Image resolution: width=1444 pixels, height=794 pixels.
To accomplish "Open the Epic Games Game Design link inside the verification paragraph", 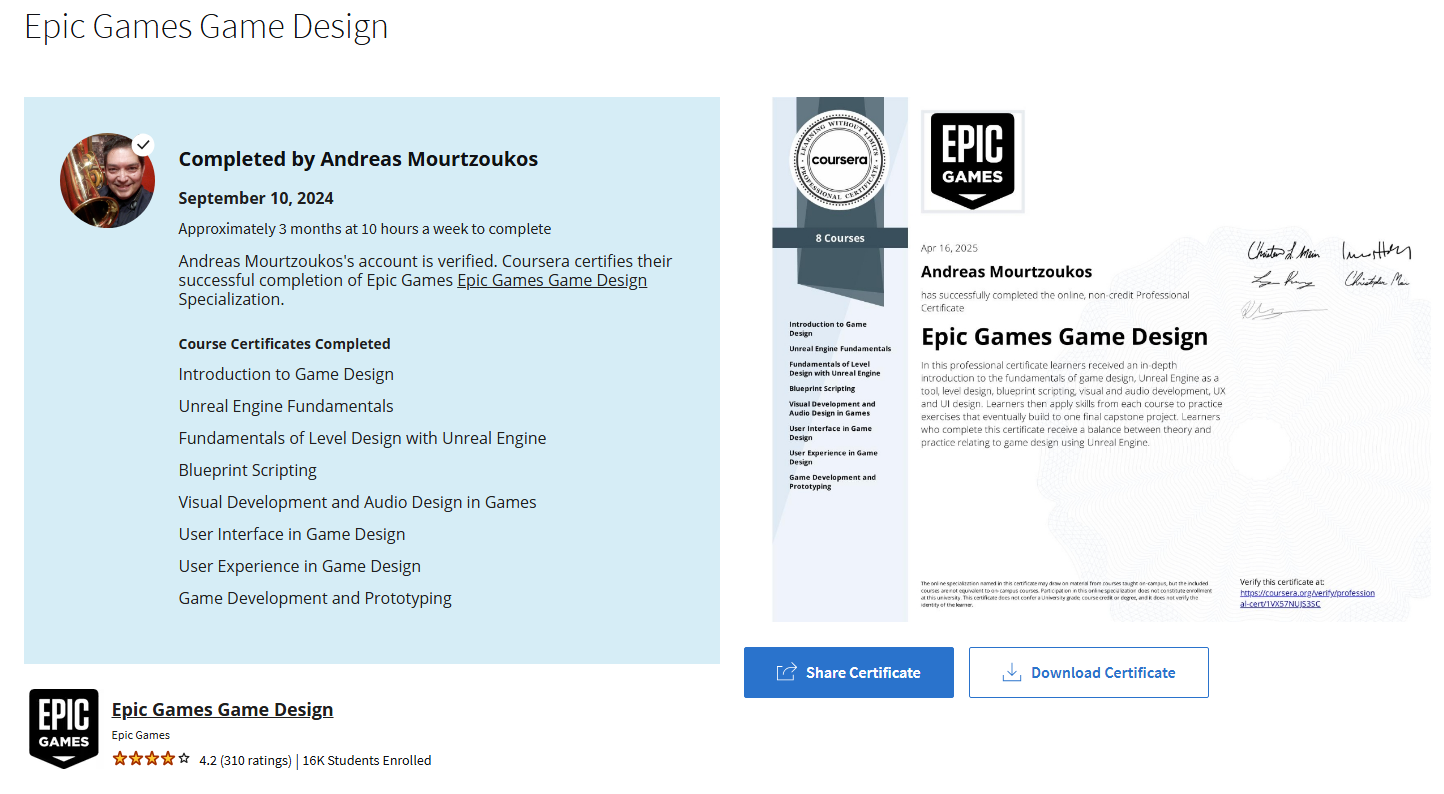I will coord(552,280).
